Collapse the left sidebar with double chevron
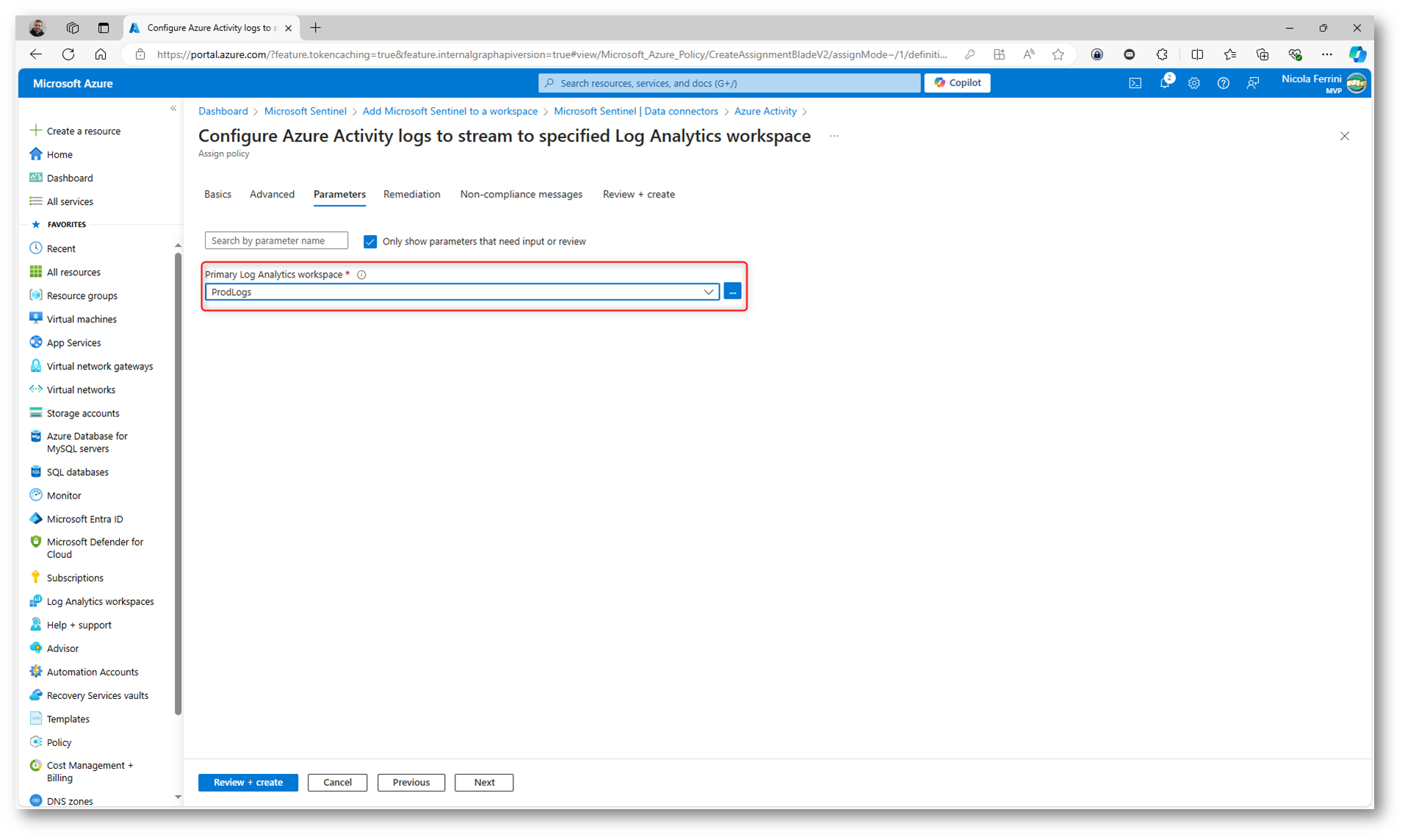This screenshot has height=840, width=1405. pyautogui.click(x=173, y=109)
